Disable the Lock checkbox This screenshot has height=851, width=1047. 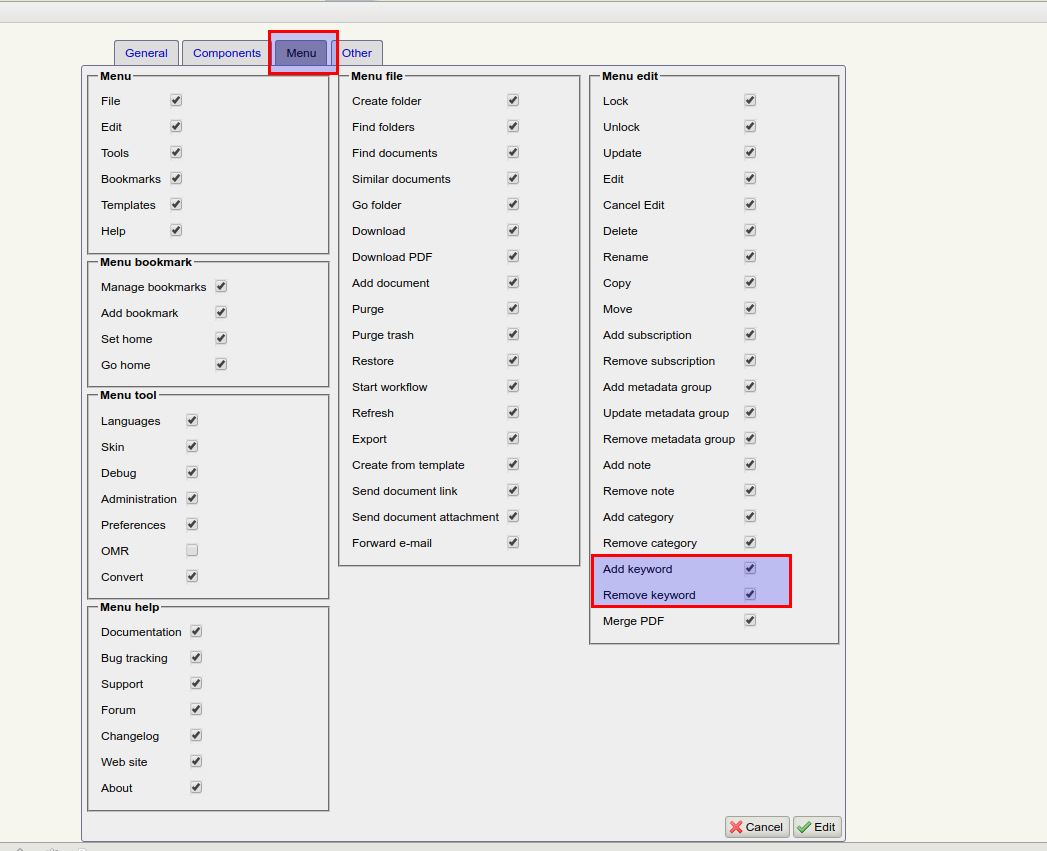tap(750, 100)
